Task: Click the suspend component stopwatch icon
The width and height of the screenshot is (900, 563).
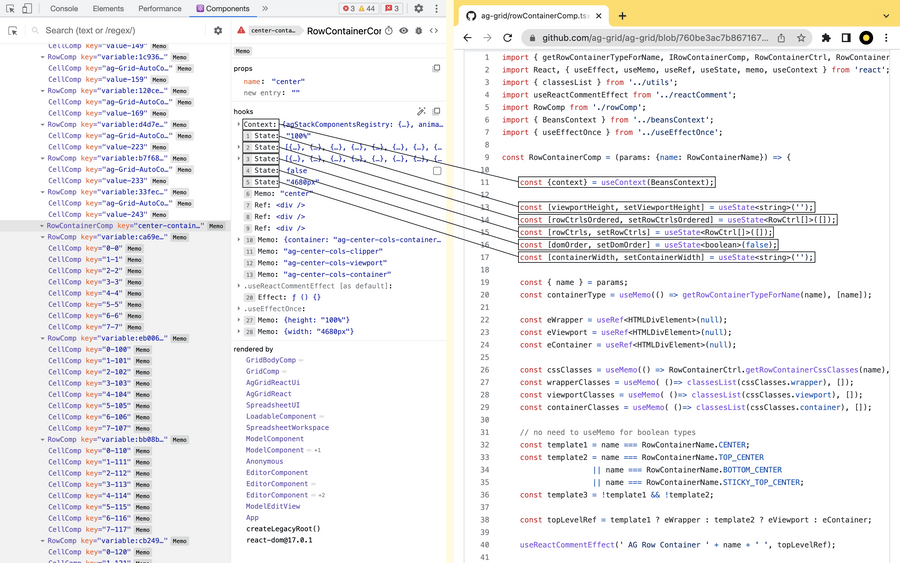Action: point(389,31)
